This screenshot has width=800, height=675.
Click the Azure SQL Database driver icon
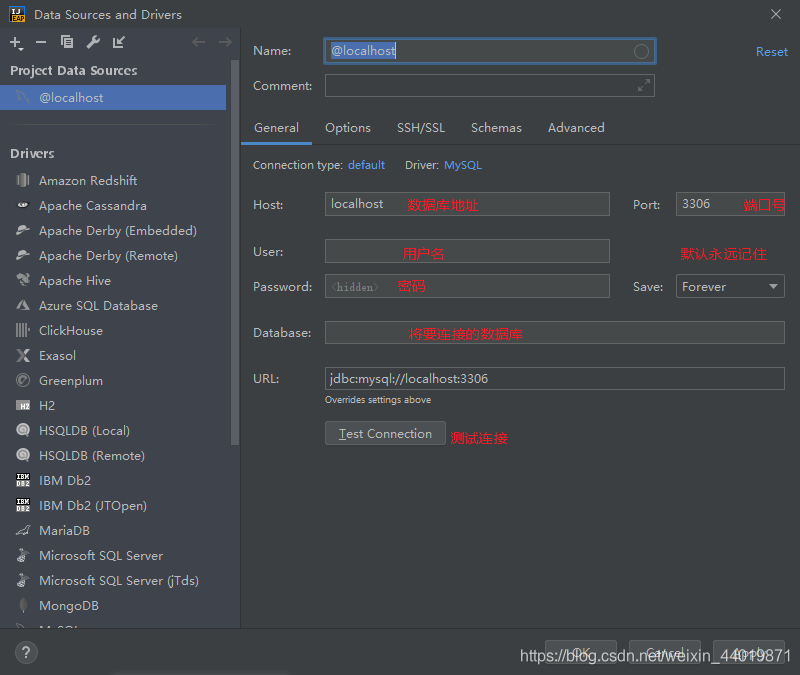23,305
